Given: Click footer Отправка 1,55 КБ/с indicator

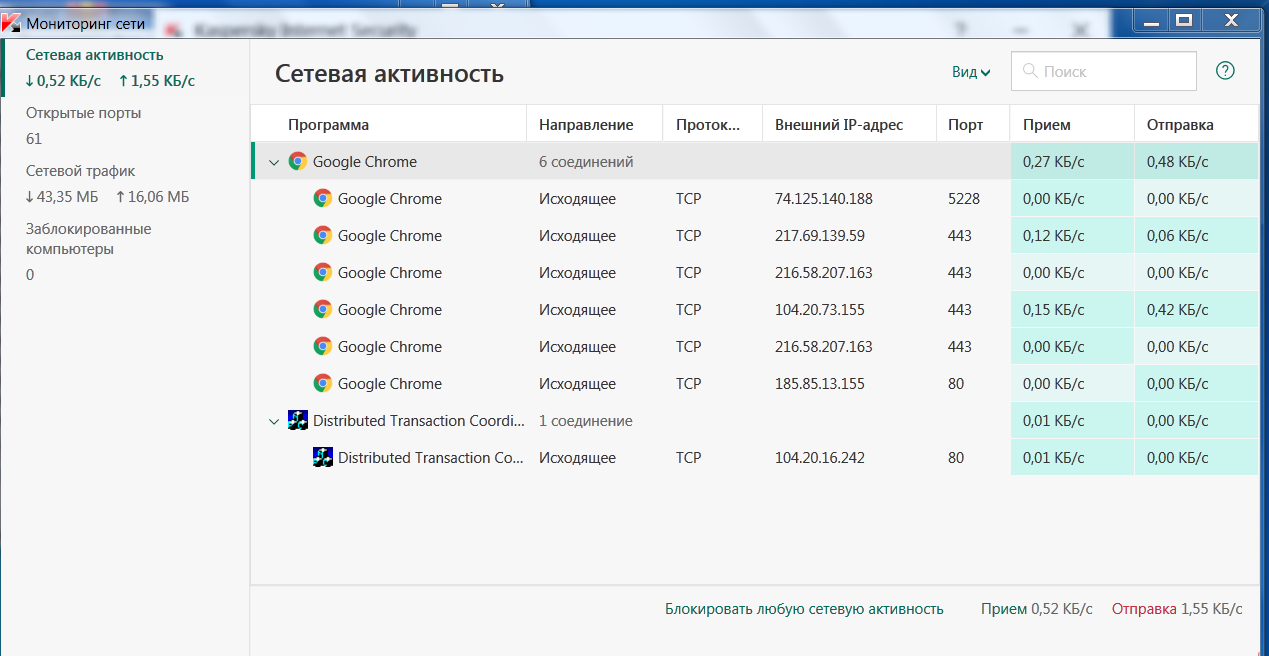Looking at the screenshot, I should [1177, 609].
